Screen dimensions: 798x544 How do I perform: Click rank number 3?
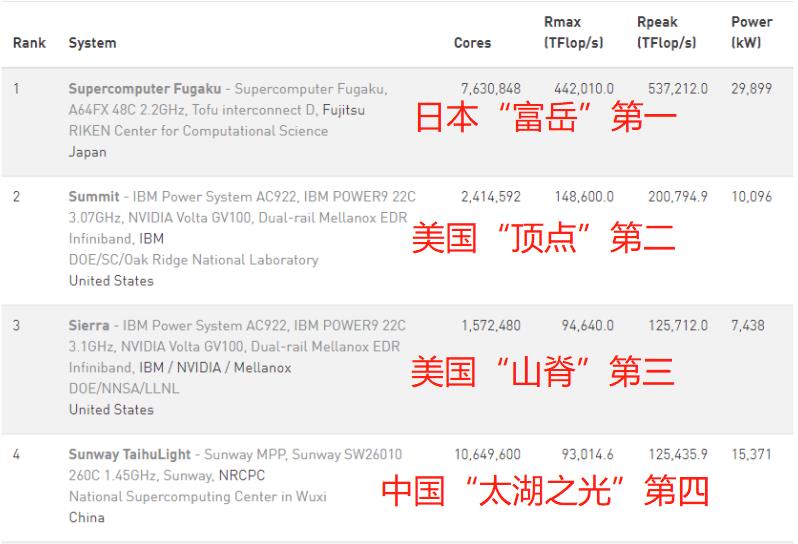click(16, 326)
